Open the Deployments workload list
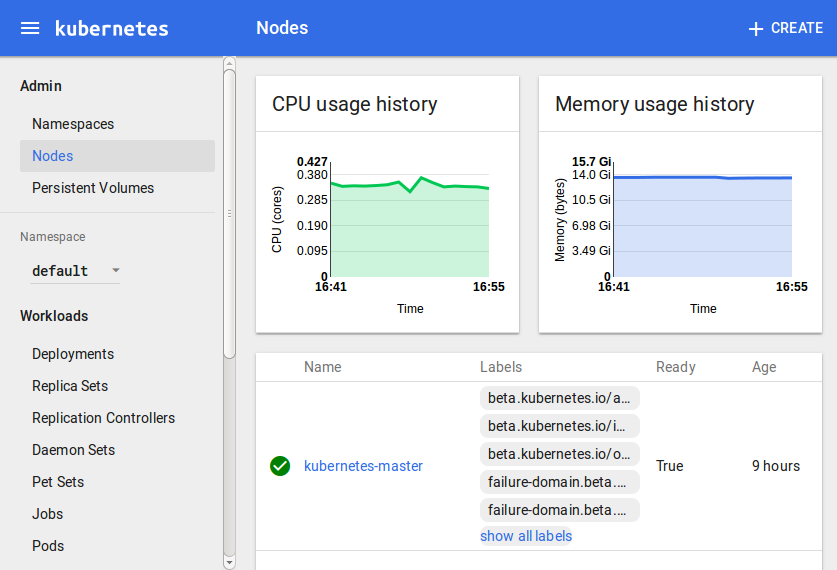The width and height of the screenshot is (837, 570). [x=73, y=354]
